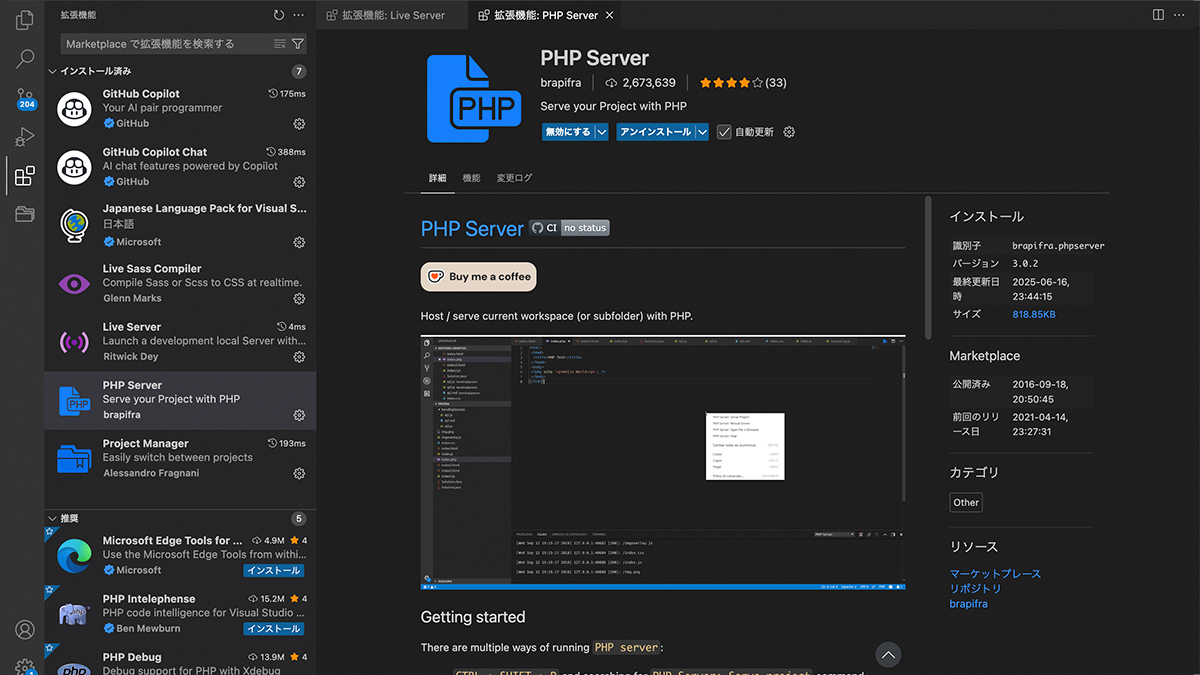Open the Manage gear in activity bar
1200x675 pixels.
(25, 666)
